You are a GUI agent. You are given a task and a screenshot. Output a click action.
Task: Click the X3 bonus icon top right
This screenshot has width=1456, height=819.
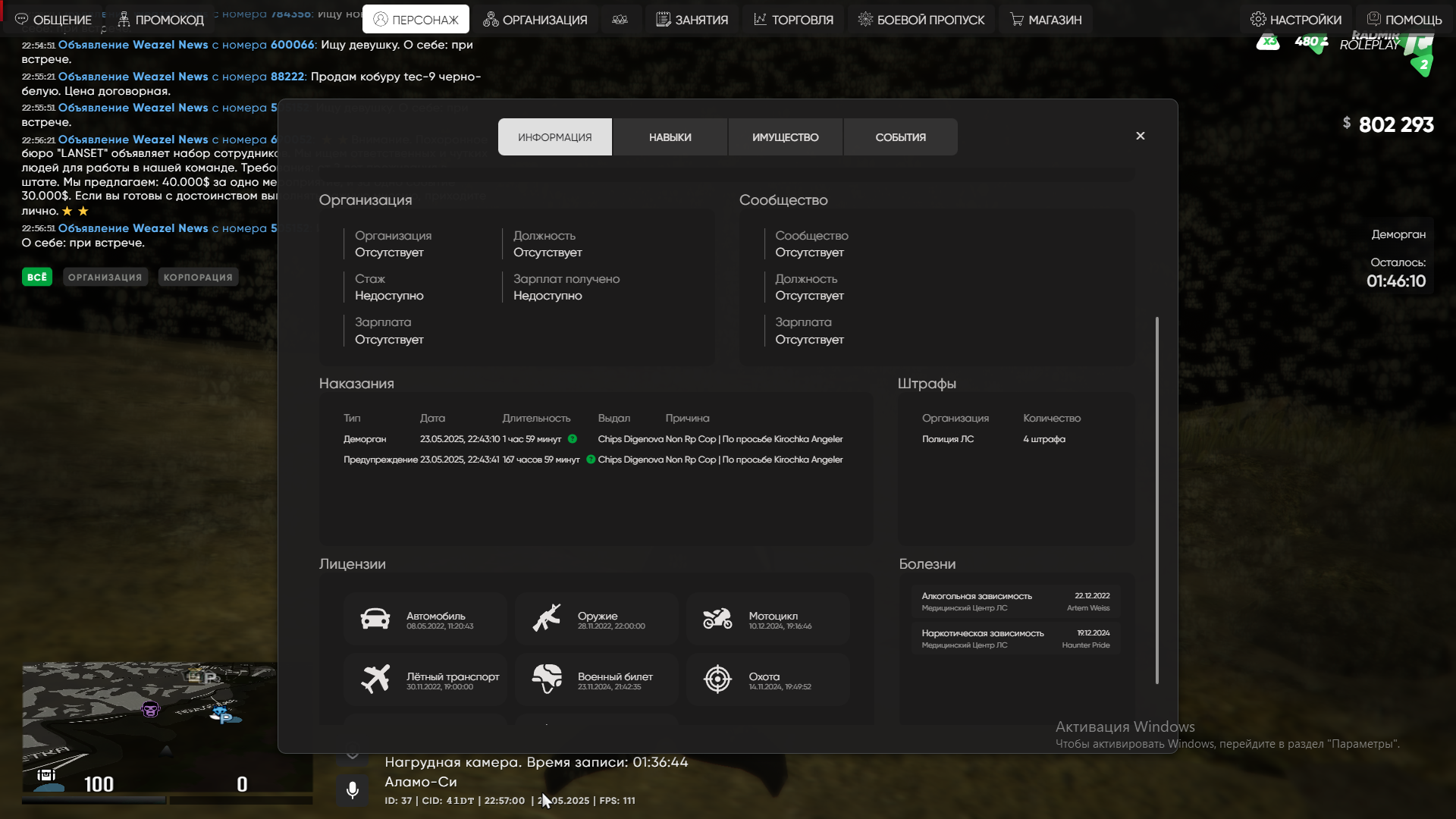click(1268, 42)
